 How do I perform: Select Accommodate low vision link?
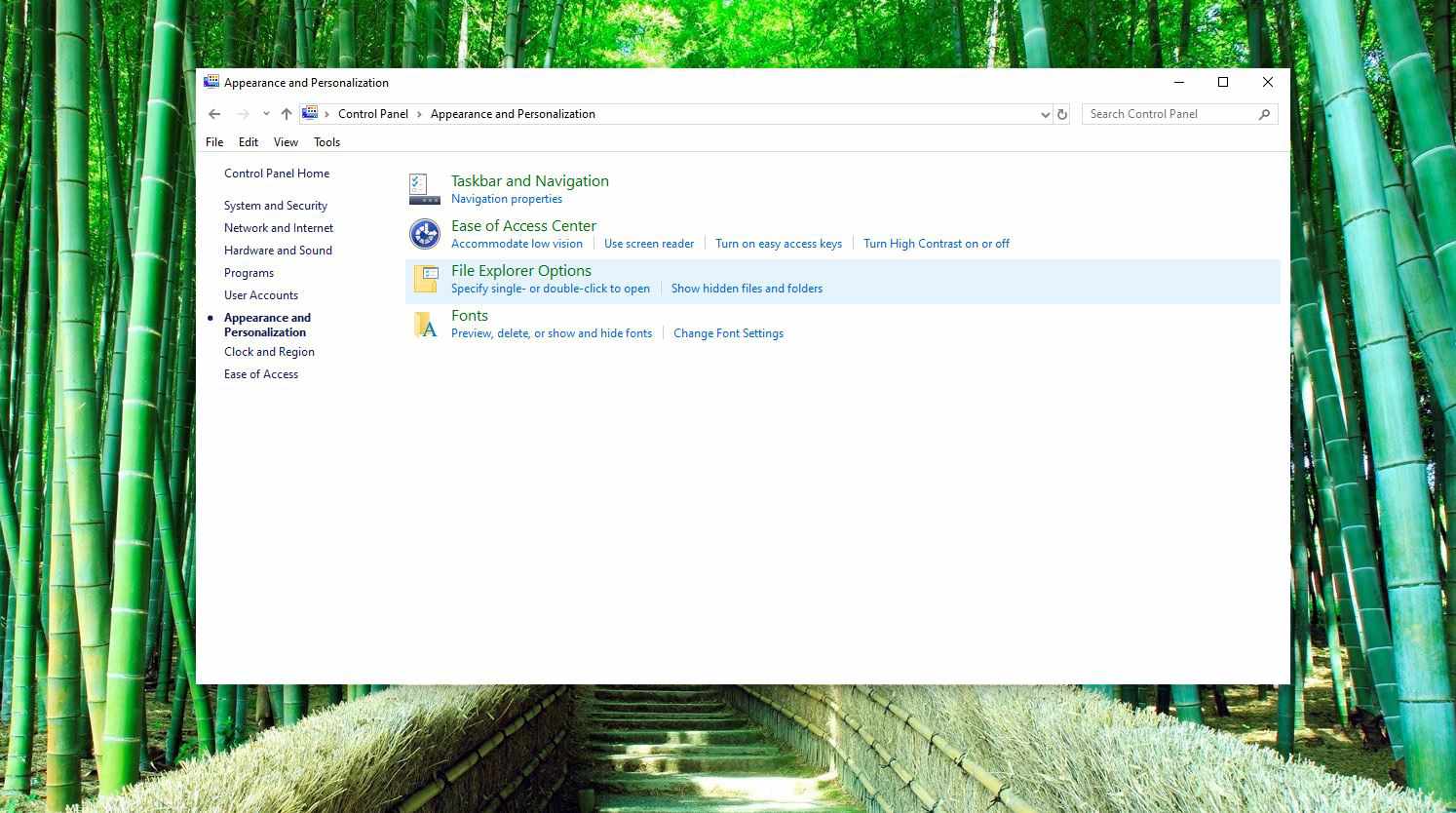(x=517, y=244)
